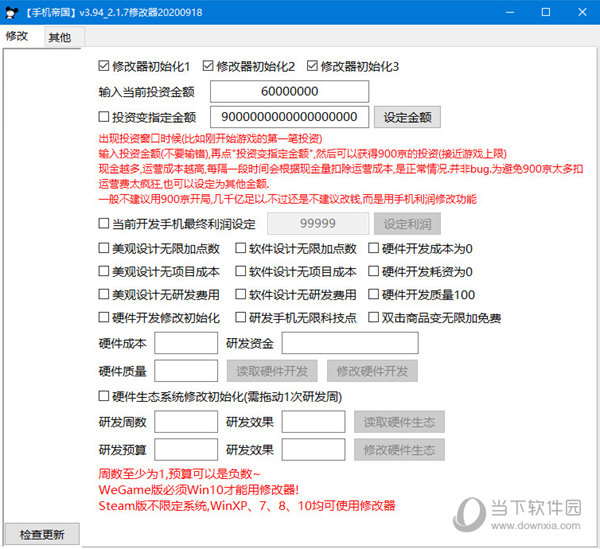Click the 读取硬件开发 button
600x549 pixels.
tap(272, 371)
